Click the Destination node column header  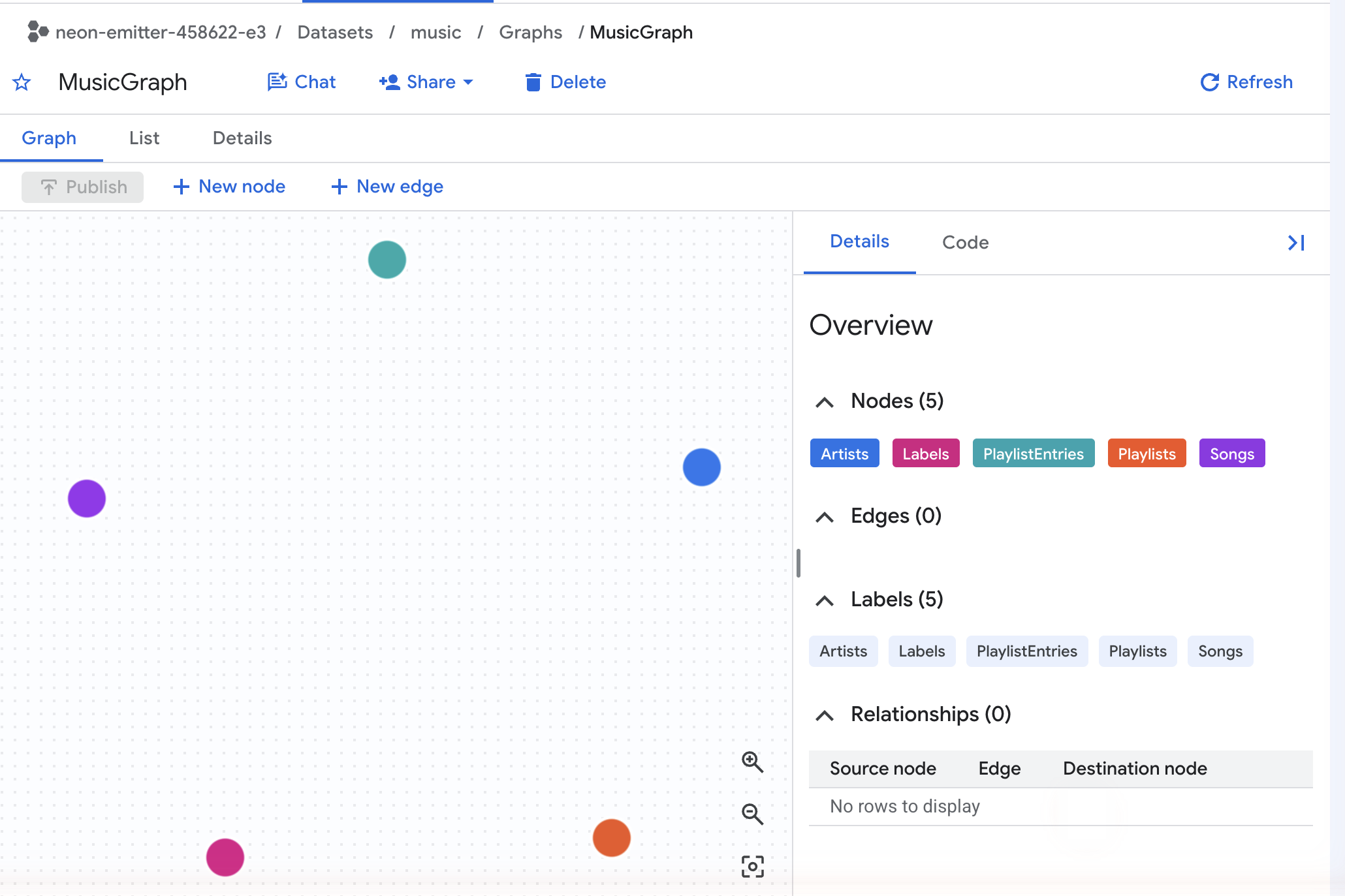[1135, 769]
